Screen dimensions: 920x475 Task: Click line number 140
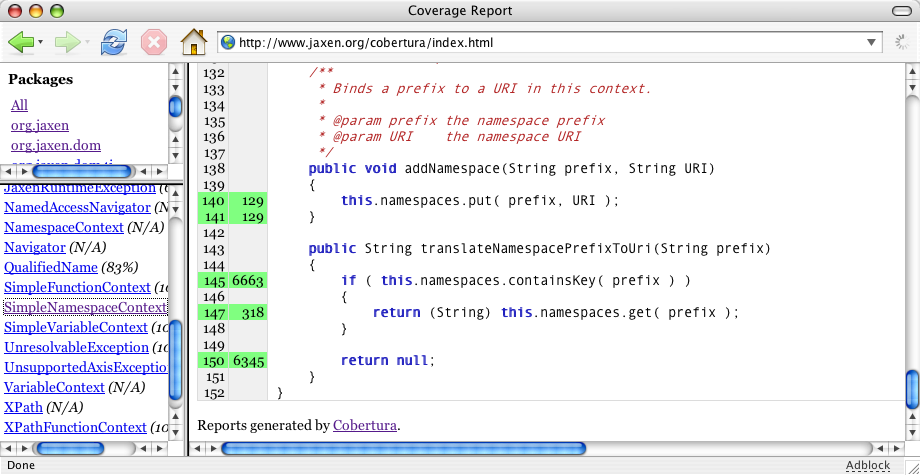coord(214,201)
